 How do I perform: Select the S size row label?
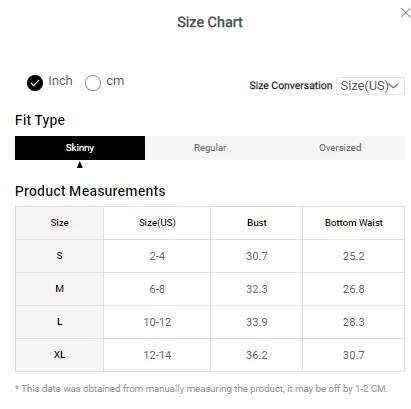click(59, 256)
